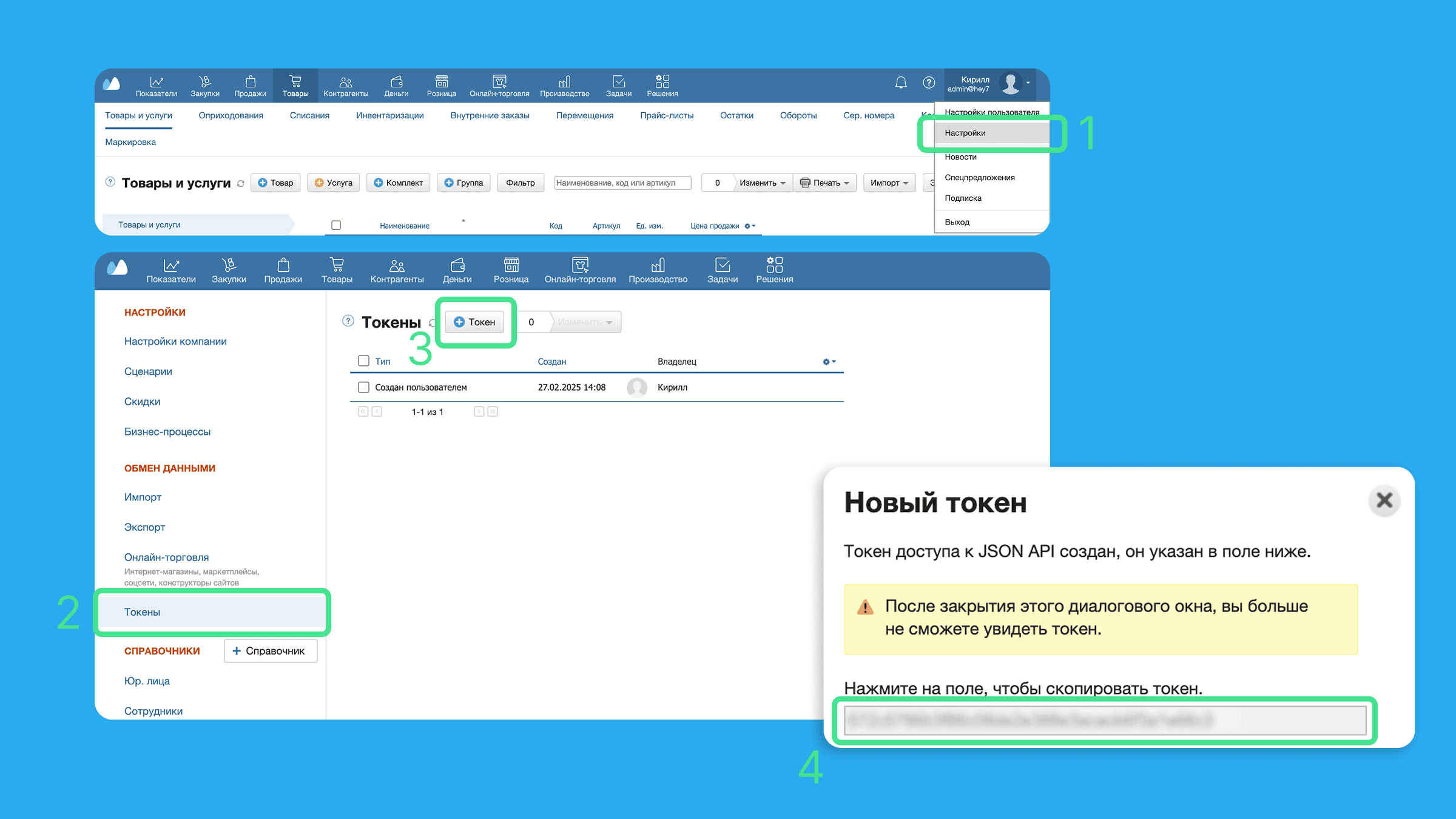
Task: Open Показатели in the top navigation bar
Action: coord(156,86)
